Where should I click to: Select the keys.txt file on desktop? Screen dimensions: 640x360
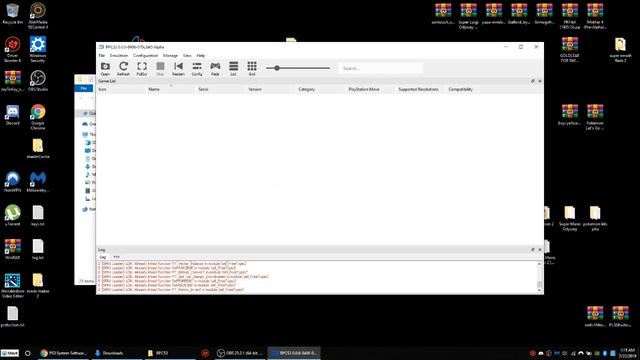pos(38,216)
